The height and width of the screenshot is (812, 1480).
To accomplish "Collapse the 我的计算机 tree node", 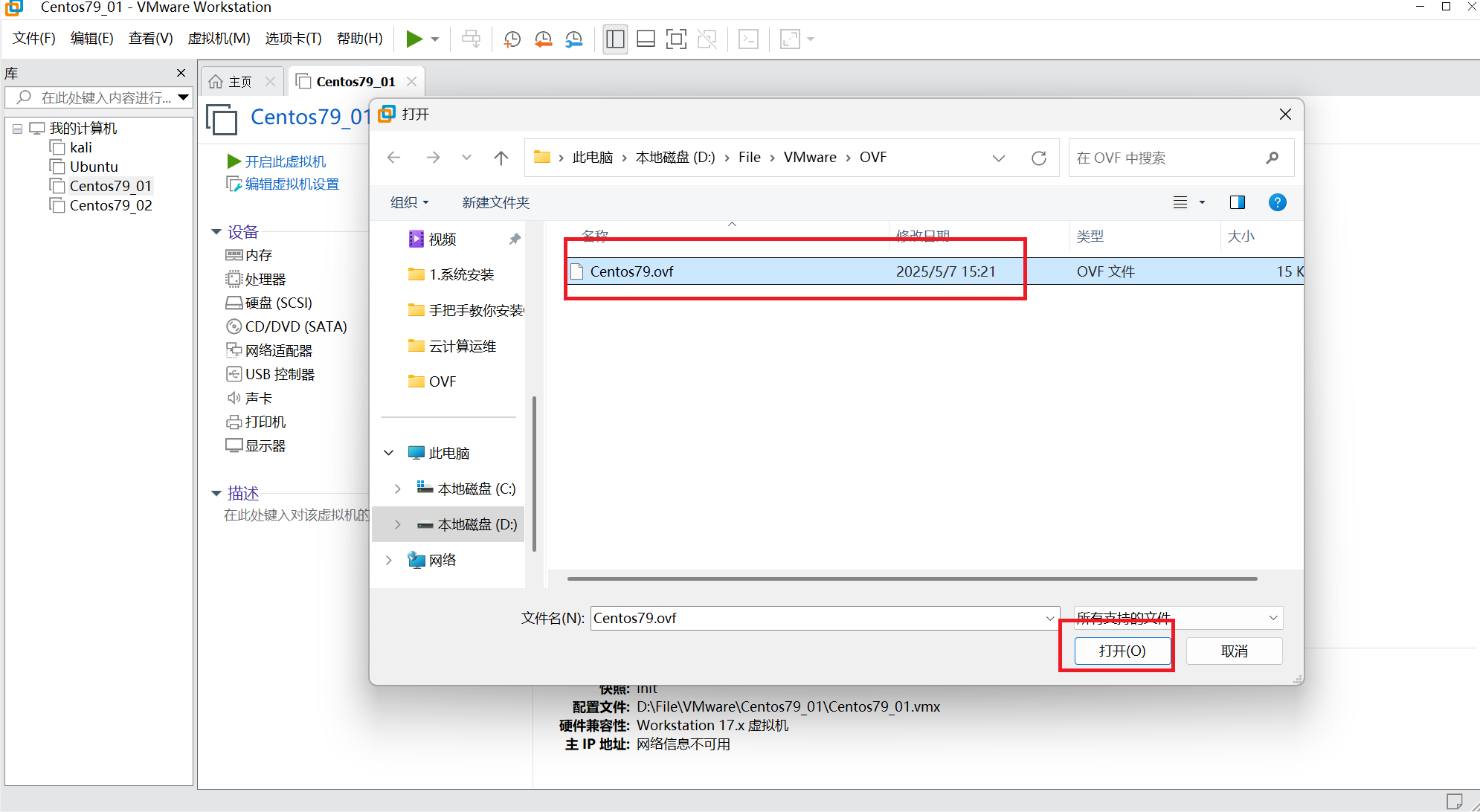I will tap(17, 129).
